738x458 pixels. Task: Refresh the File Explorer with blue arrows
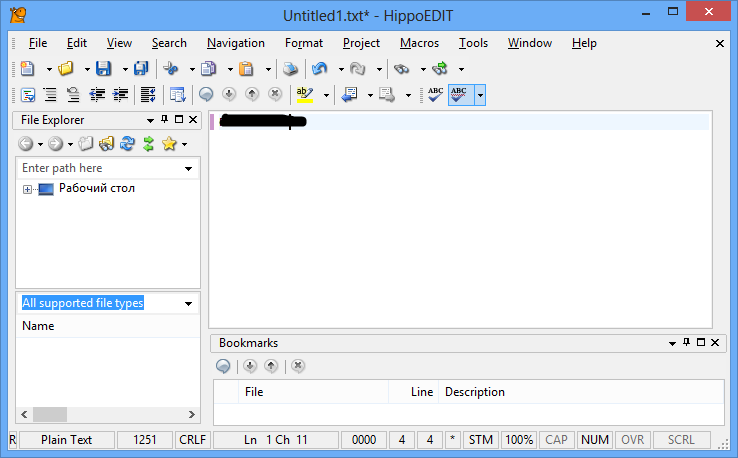[x=127, y=143]
